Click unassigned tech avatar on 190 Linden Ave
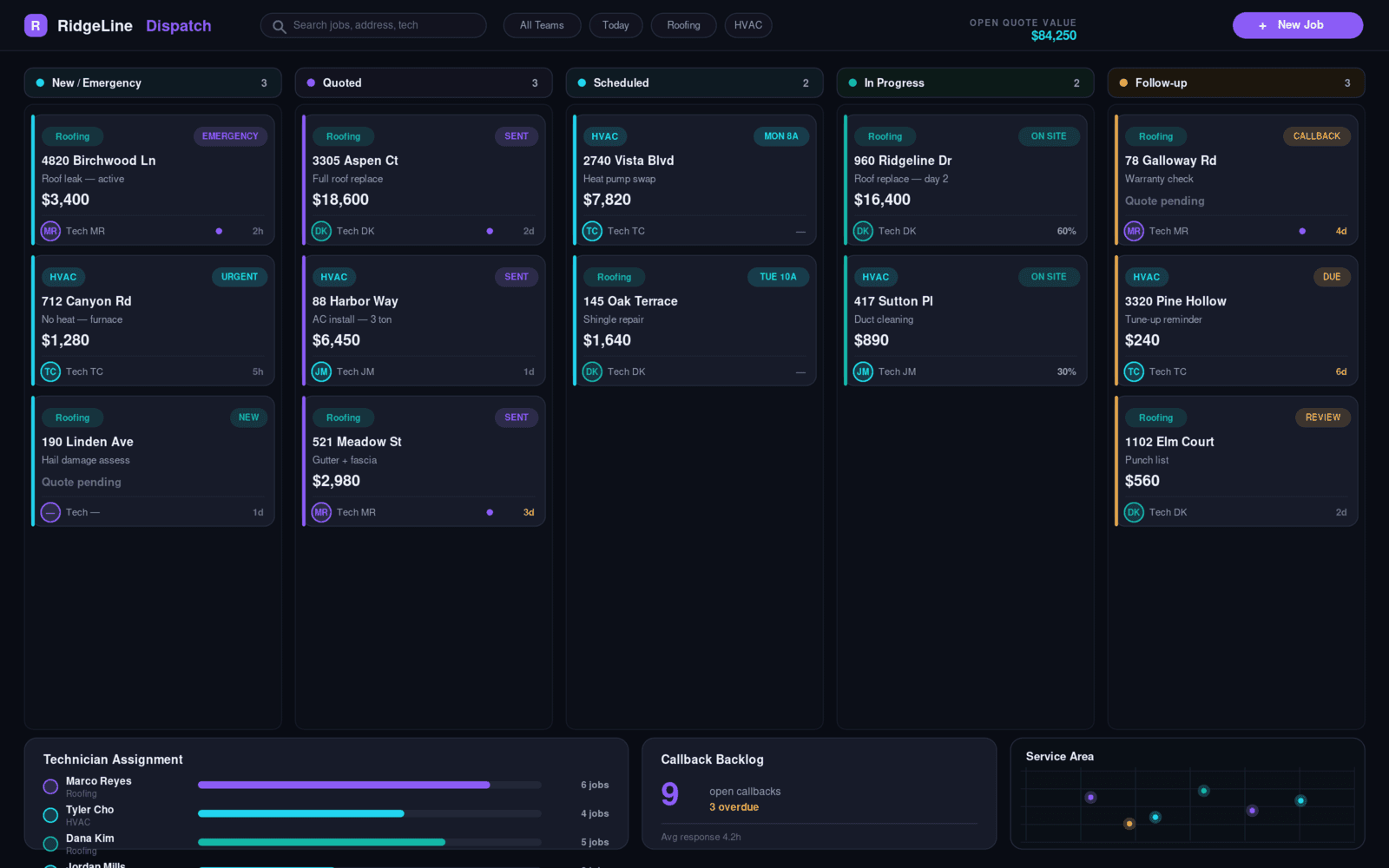1389x868 pixels. [x=50, y=512]
